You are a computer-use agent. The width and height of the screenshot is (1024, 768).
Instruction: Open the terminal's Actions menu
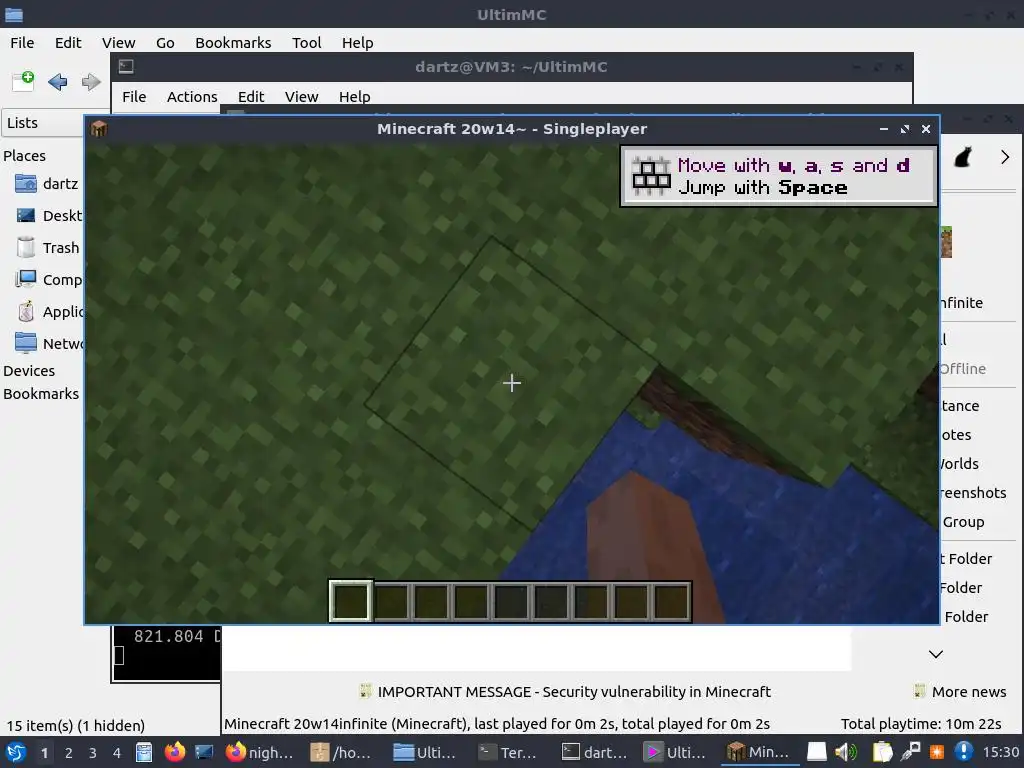(x=192, y=97)
